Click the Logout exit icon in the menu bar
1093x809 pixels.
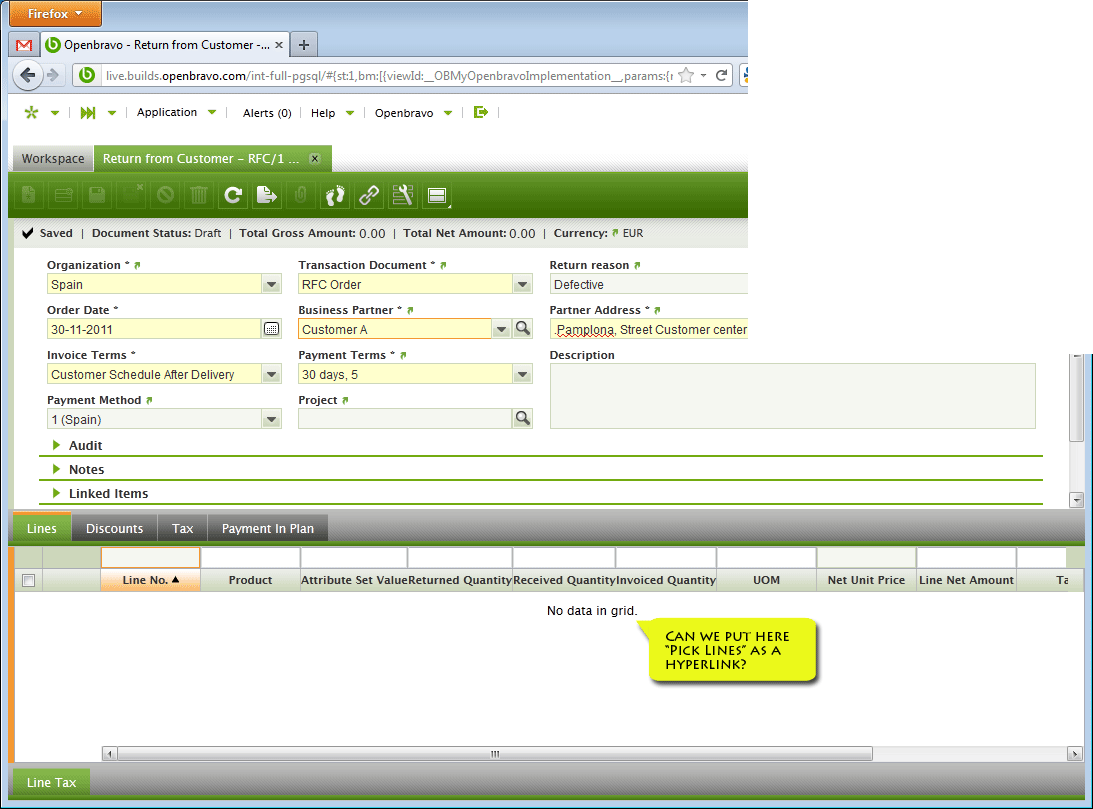(x=481, y=112)
